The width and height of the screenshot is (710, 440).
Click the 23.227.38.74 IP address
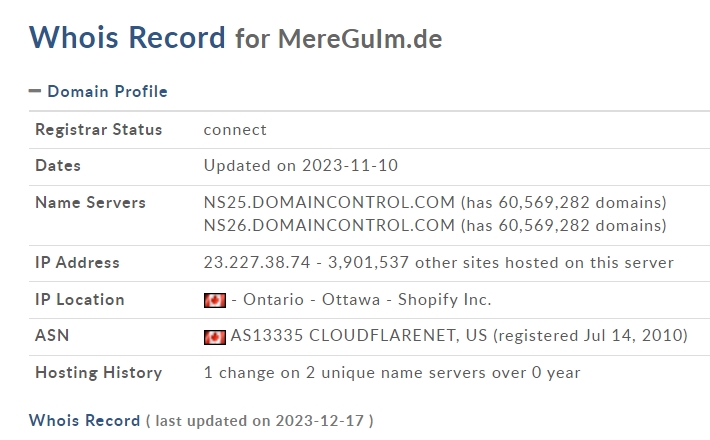coord(257,263)
